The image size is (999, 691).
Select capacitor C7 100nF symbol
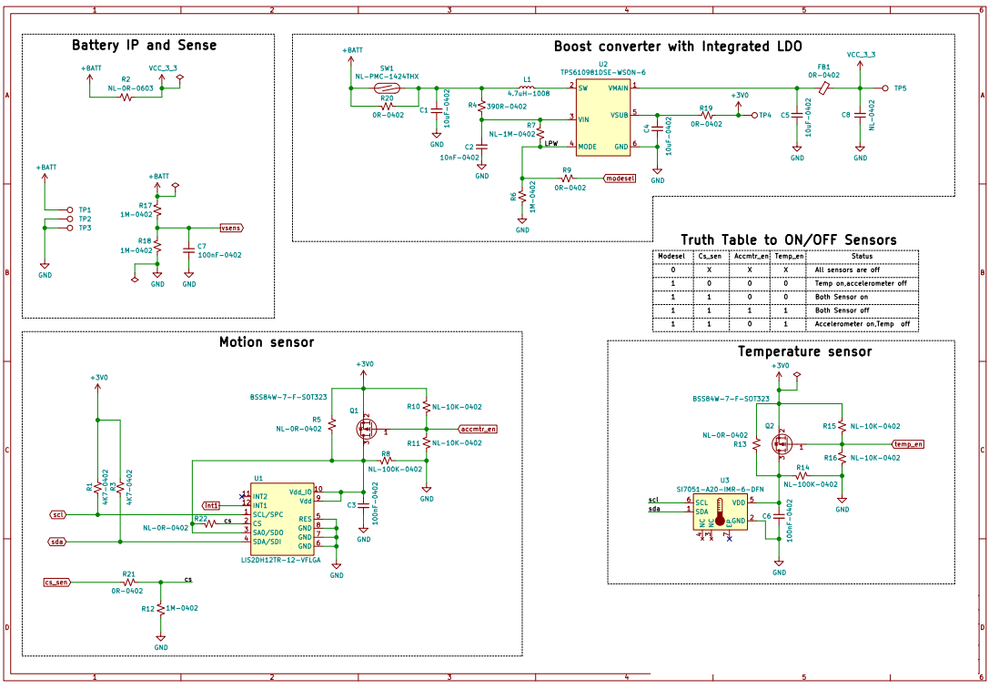[189, 250]
